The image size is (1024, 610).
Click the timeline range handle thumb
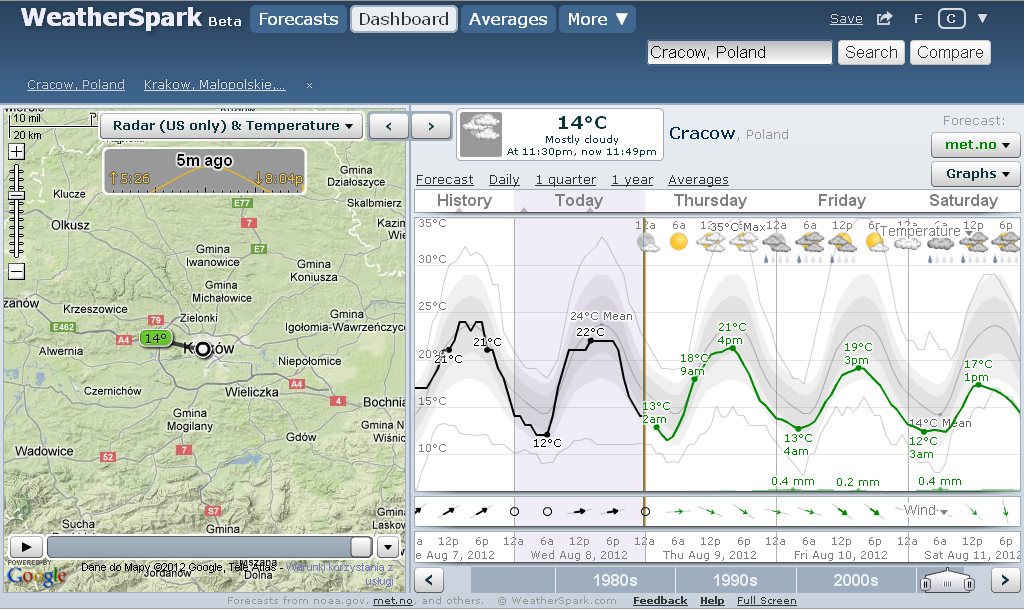pyautogui.click(x=947, y=581)
